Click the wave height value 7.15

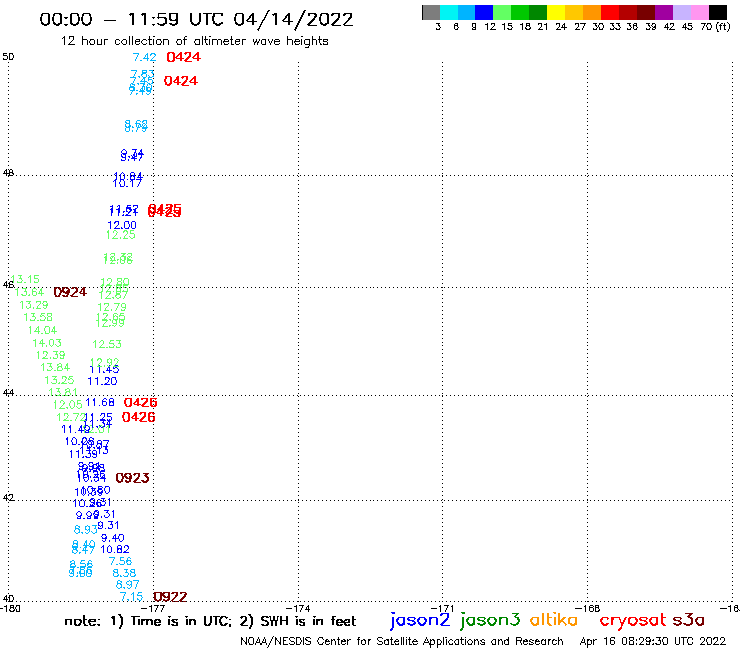click(x=131, y=597)
